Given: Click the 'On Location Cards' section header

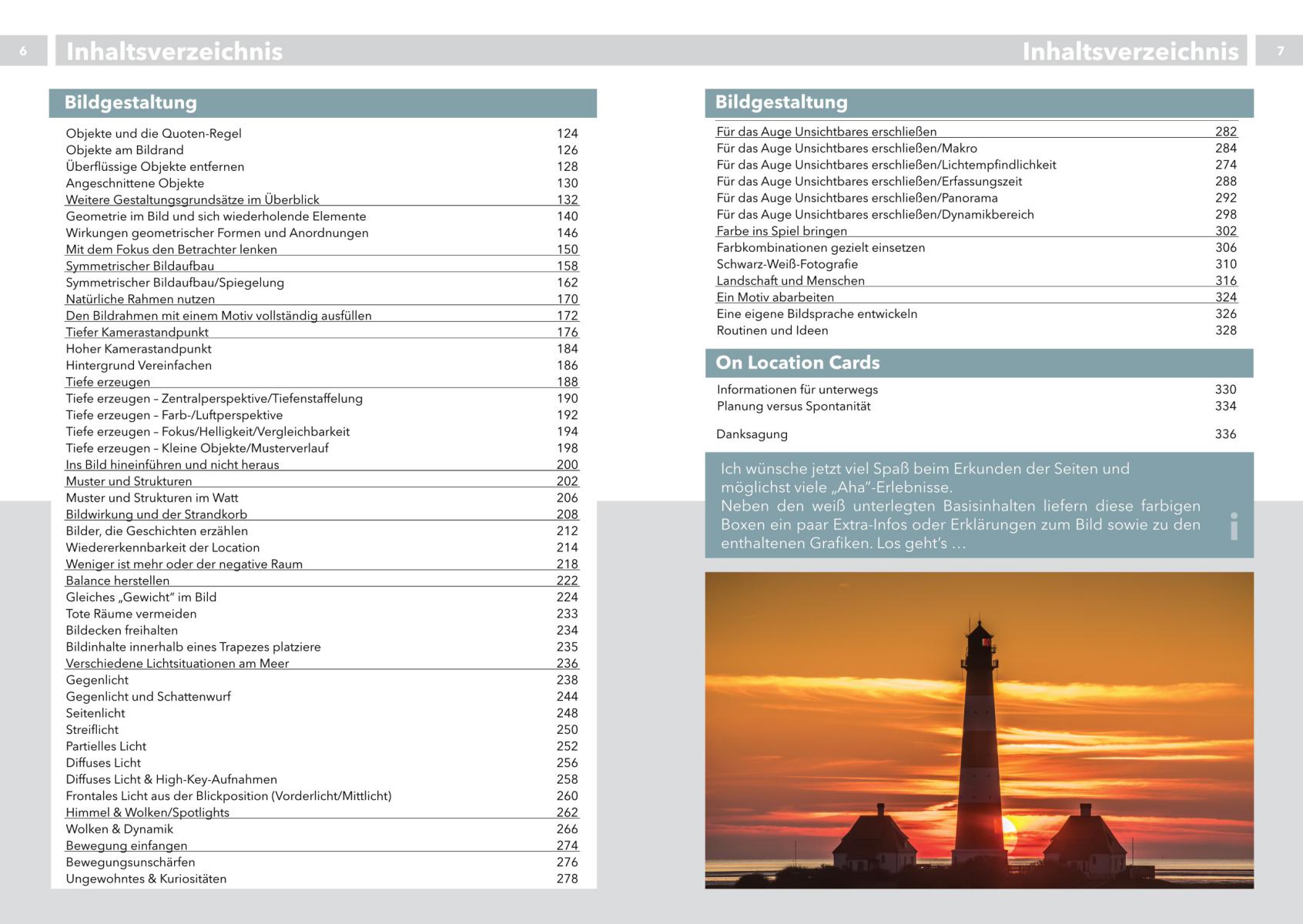Looking at the screenshot, I should [x=797, y=363].
